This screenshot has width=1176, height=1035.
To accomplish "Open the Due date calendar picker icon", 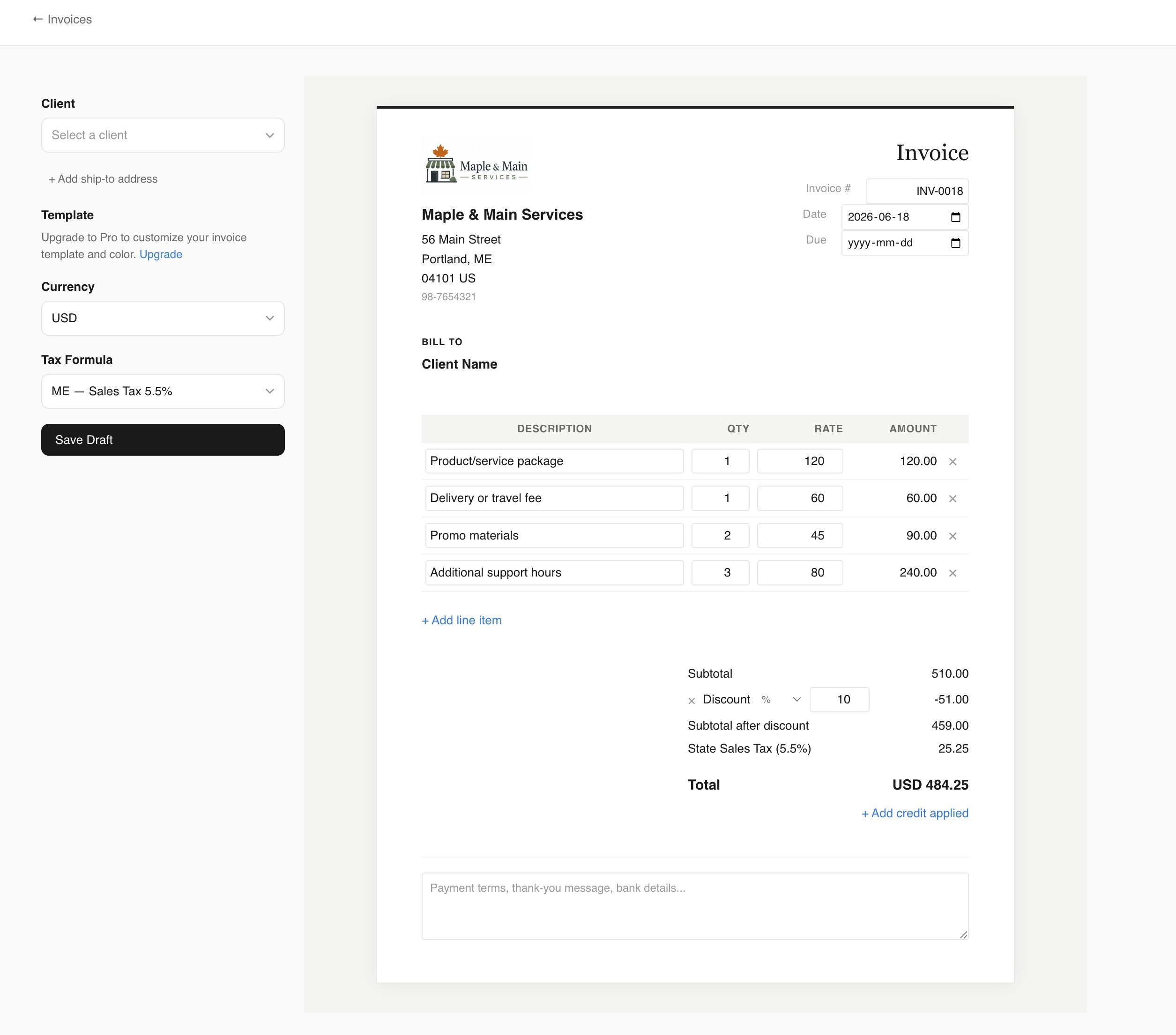I will (956, 243).
